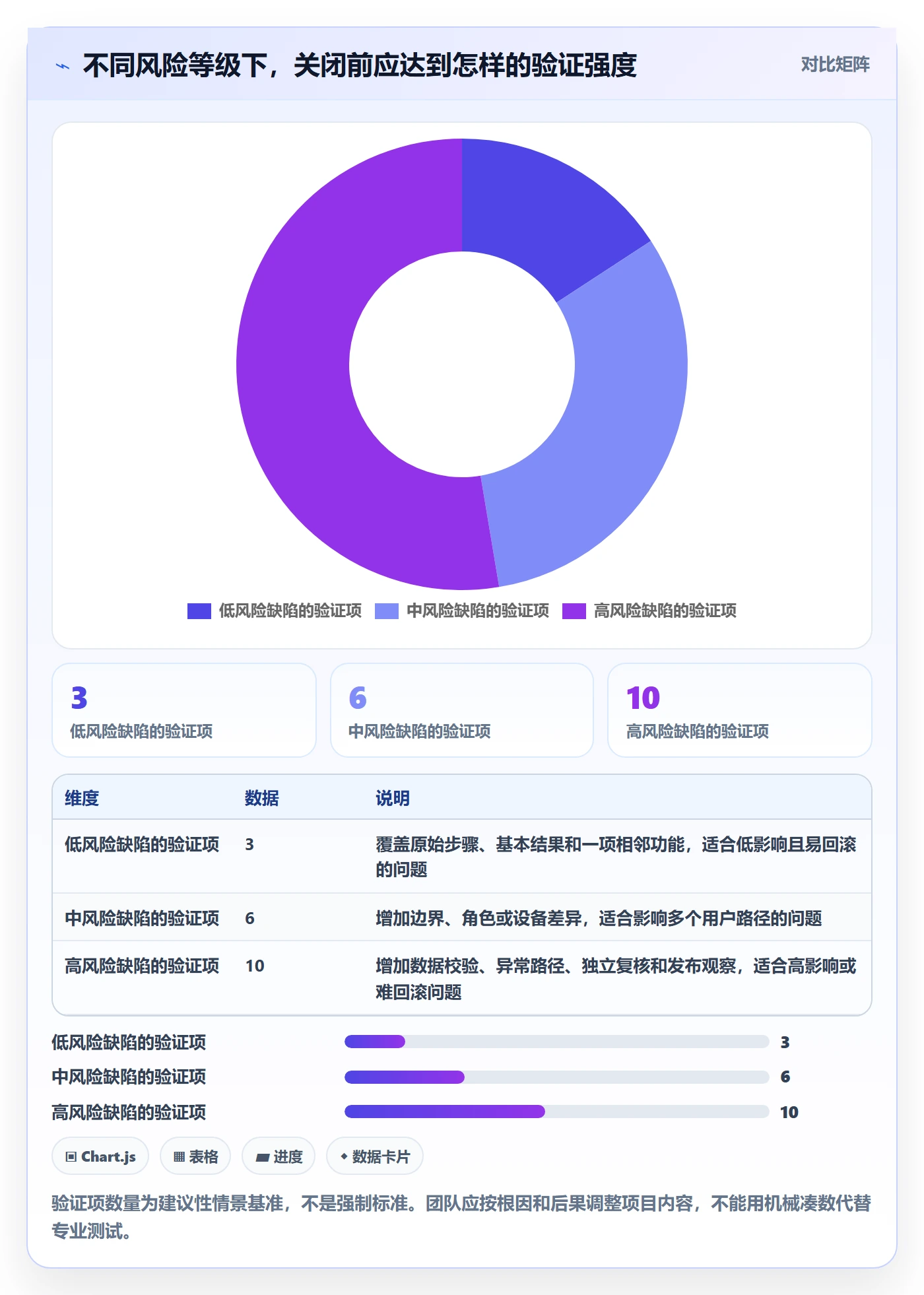The height and width of the screenshot is (1295, 924).
Task: Click the high-risk progress bar valued 10
Action: pos(557,1112)
